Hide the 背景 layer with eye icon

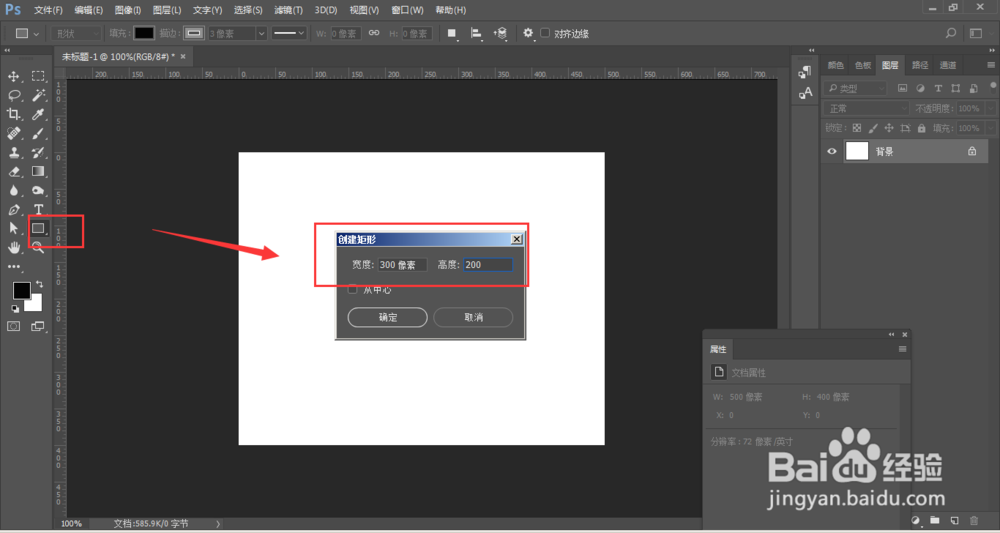click(x=832, y=151)
